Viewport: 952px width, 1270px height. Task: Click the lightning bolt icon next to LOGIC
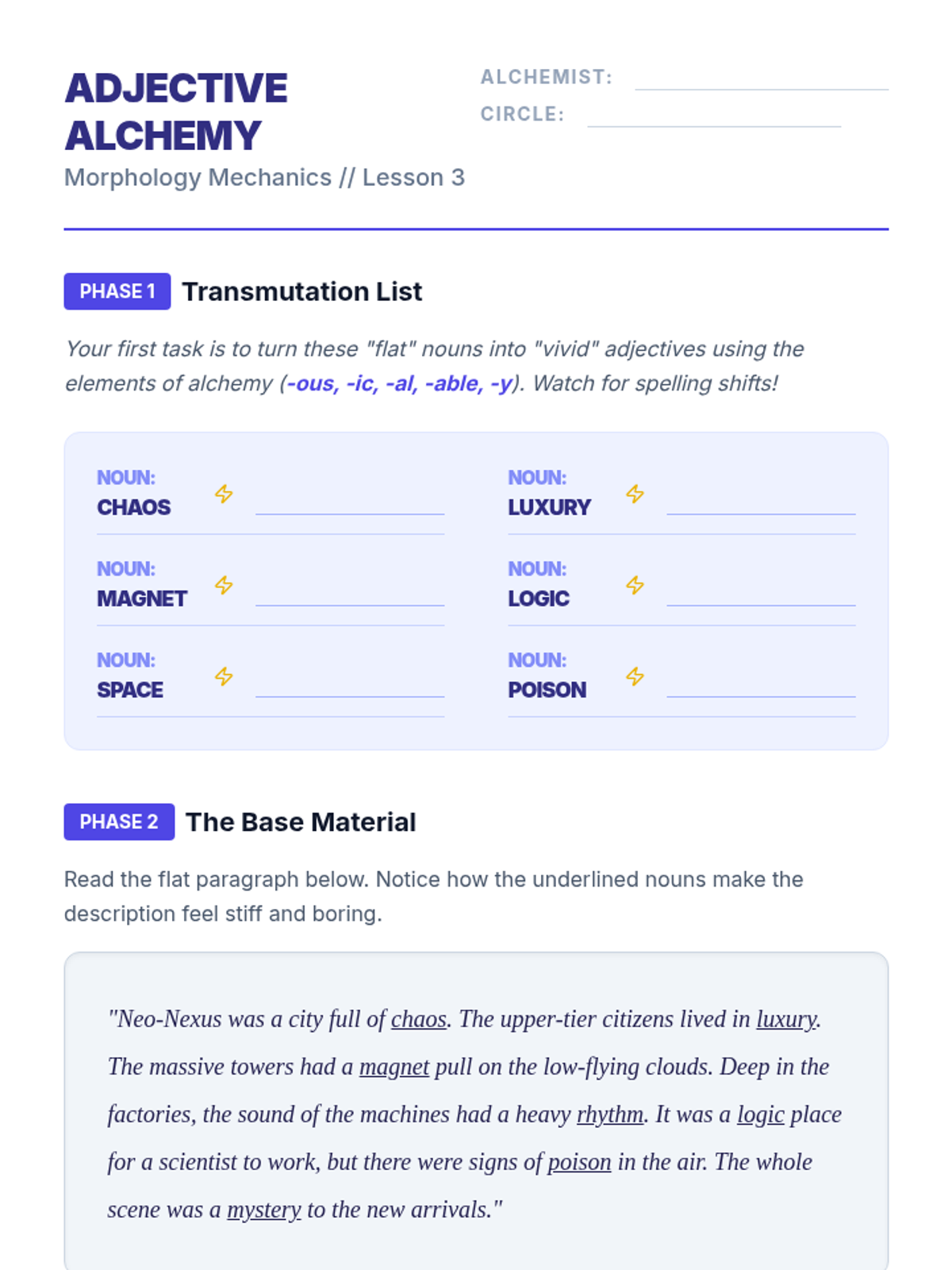coord(635,585)
